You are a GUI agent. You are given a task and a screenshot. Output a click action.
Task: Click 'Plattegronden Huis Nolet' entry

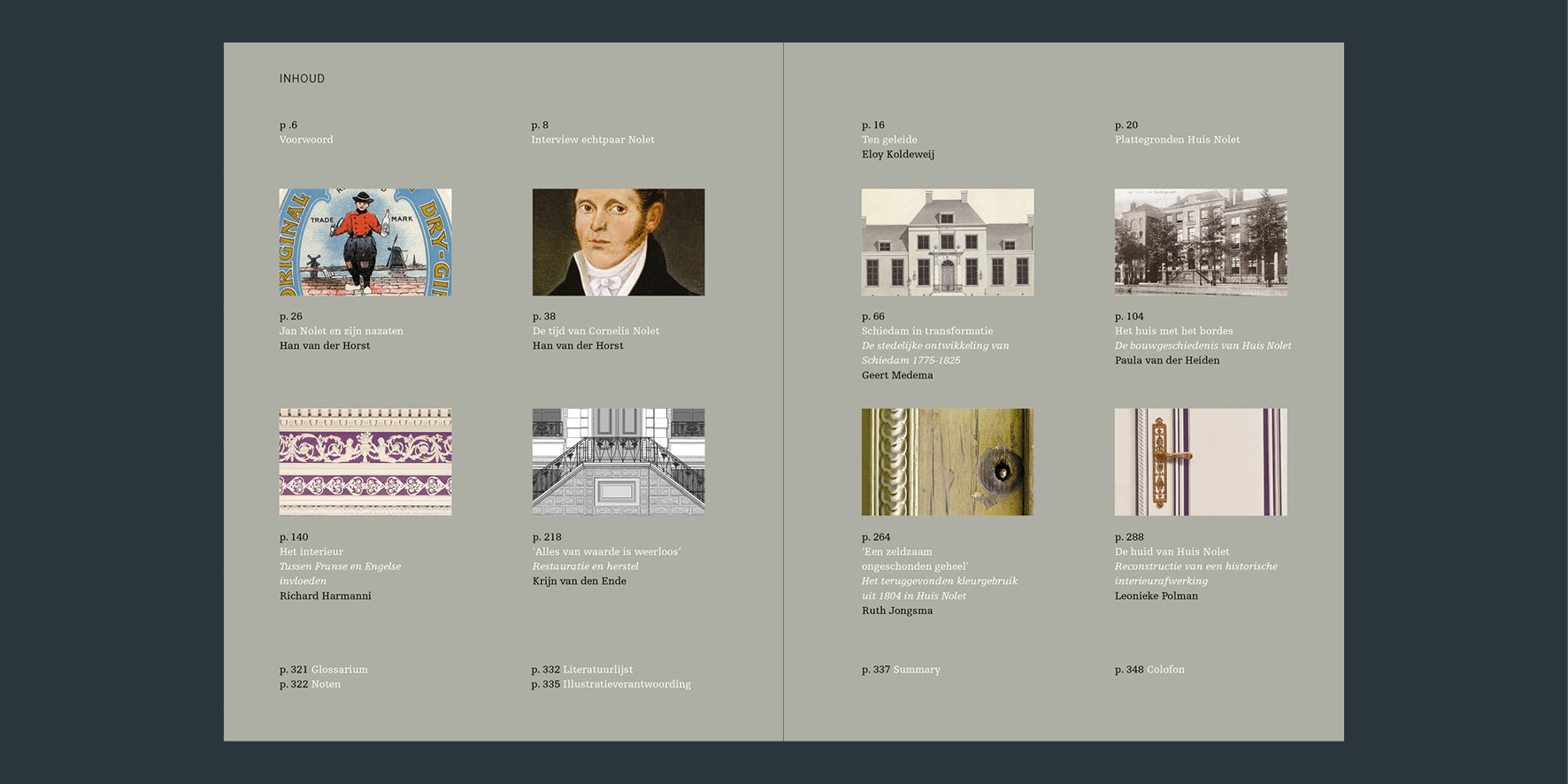[1177, 140]
